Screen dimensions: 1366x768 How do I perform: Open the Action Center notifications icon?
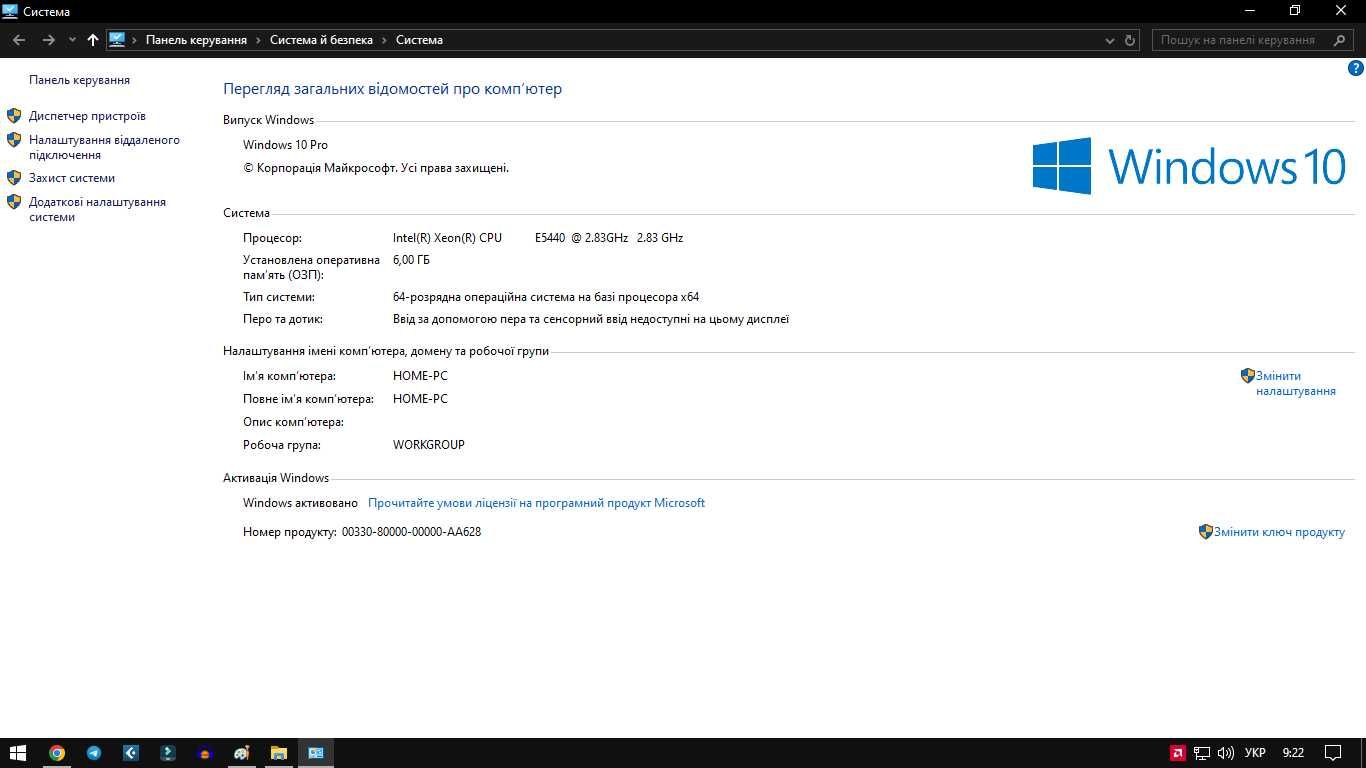[1333, 753]
